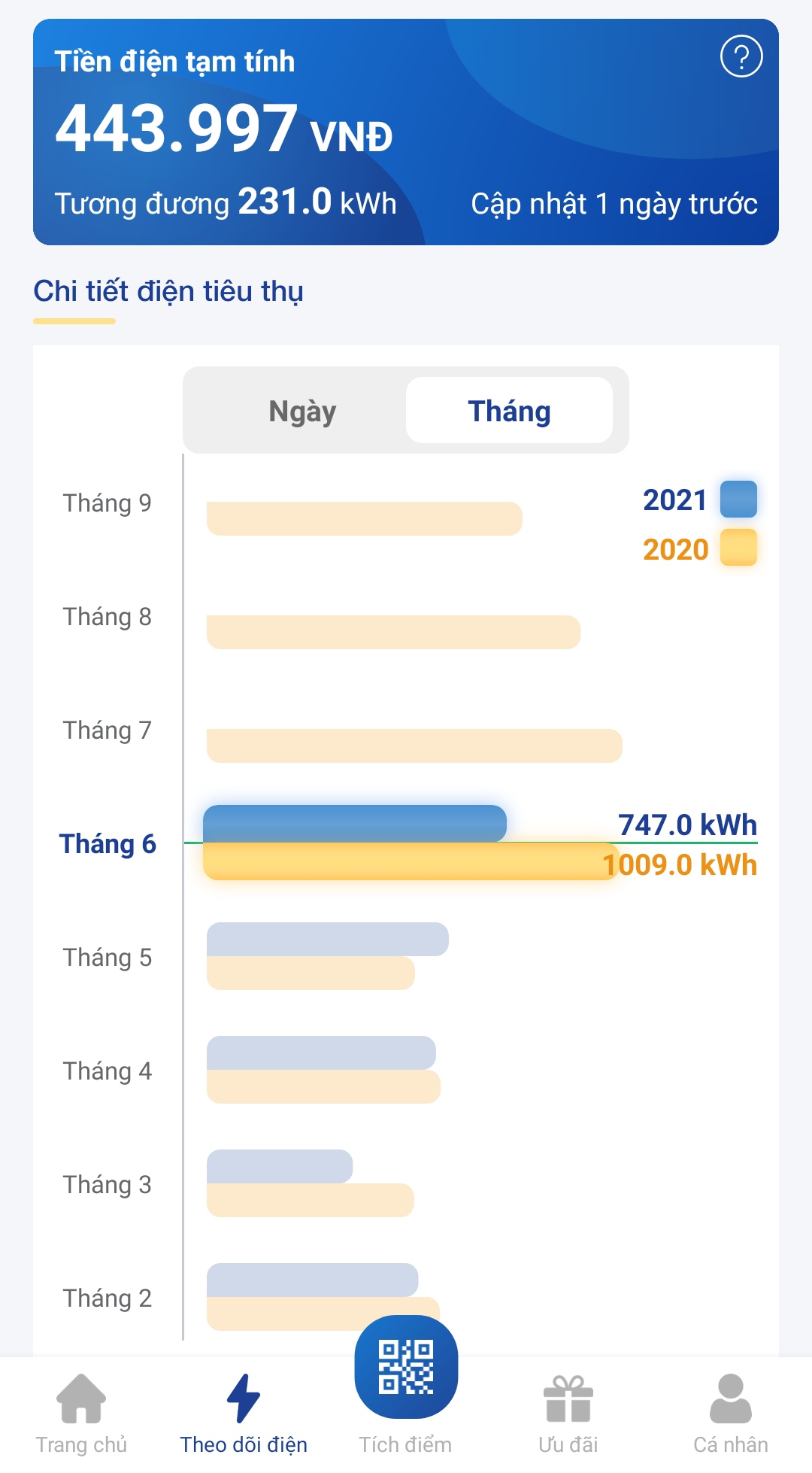Tap the Trang chủ home icon
The height and width of the screenshot is (1473, 812).
(x=81, y=1399)
